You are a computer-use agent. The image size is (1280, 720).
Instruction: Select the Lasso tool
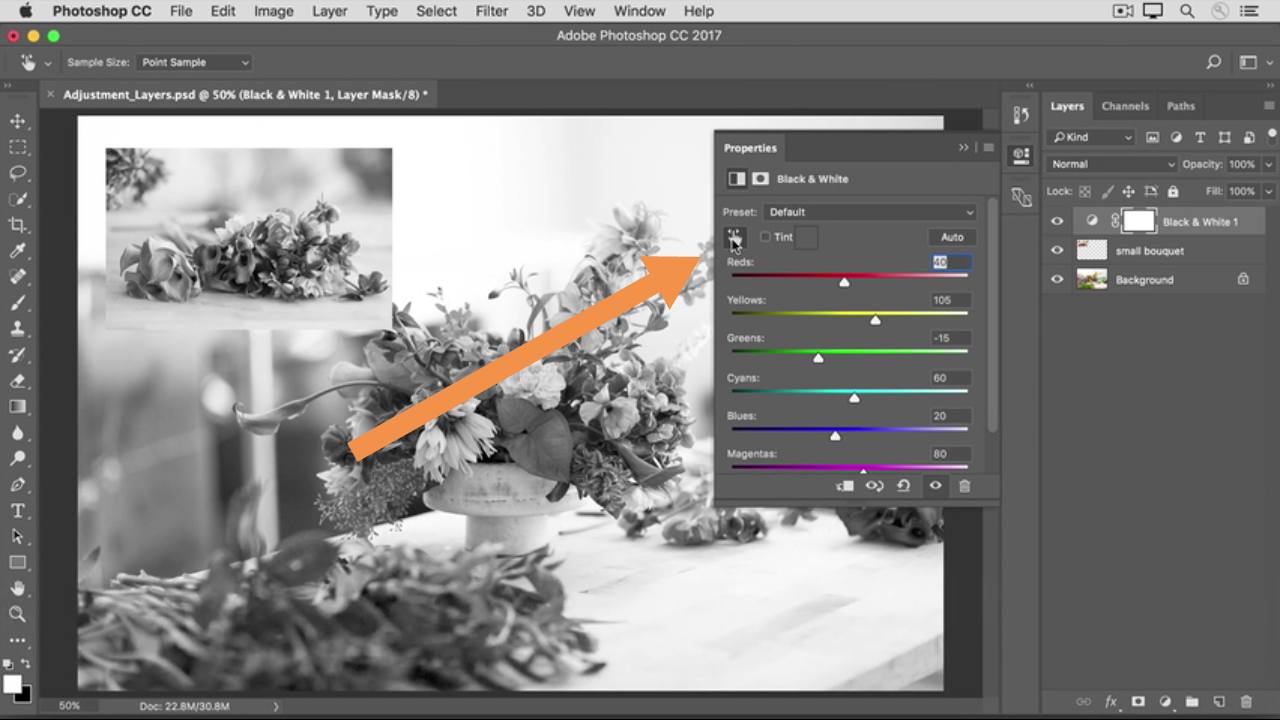coord(18,173)
